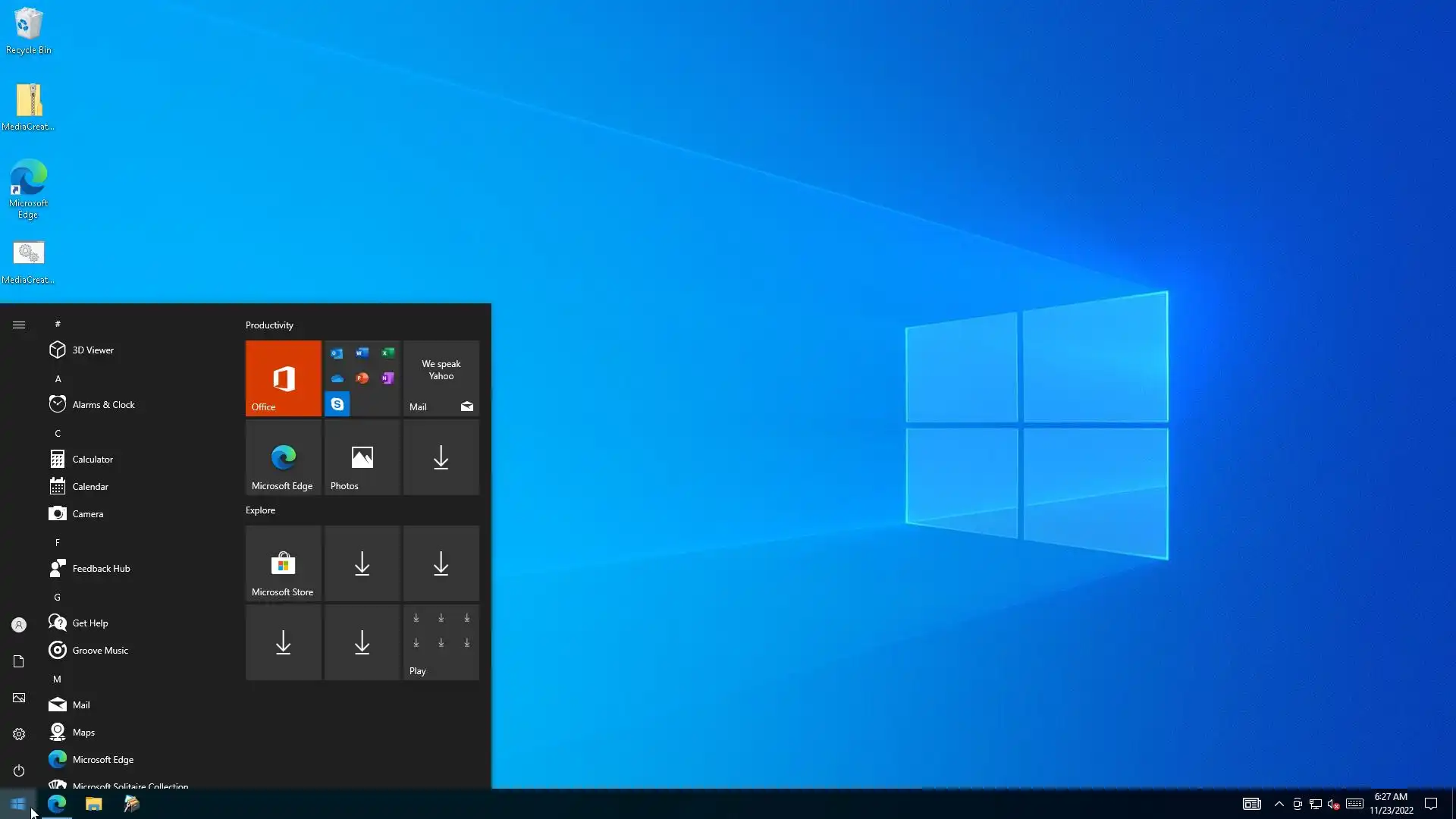Show hidden system tray icons

click(x=1279, y=804)
